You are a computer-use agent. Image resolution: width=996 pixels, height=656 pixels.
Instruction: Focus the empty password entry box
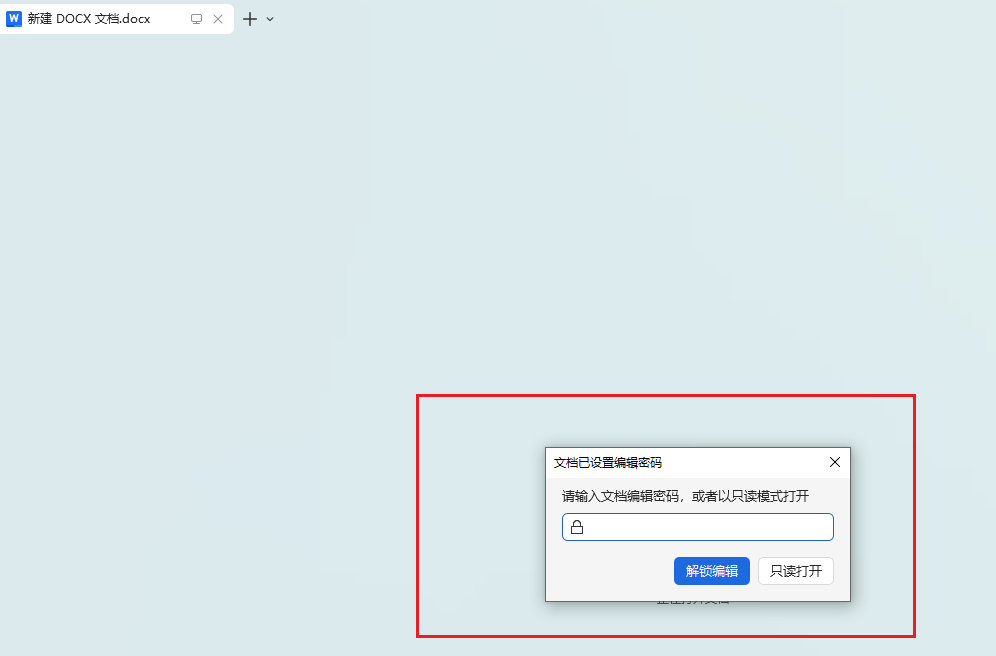tap(697, 527)
